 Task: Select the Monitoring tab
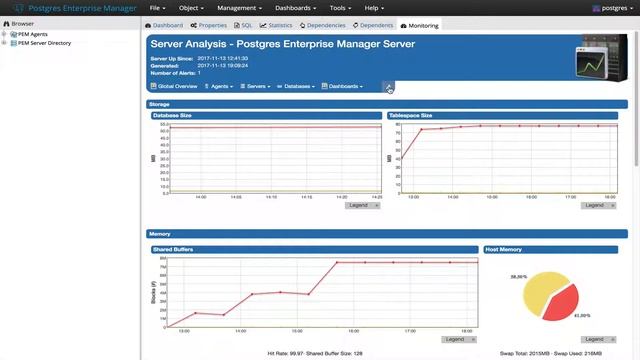point(420,25)
